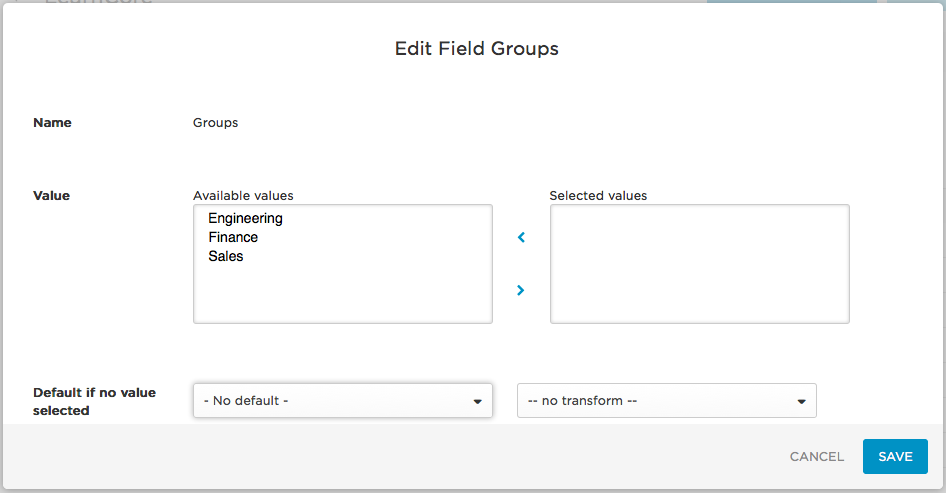
Task: Click the Available values heading
Action: point(243,196)
